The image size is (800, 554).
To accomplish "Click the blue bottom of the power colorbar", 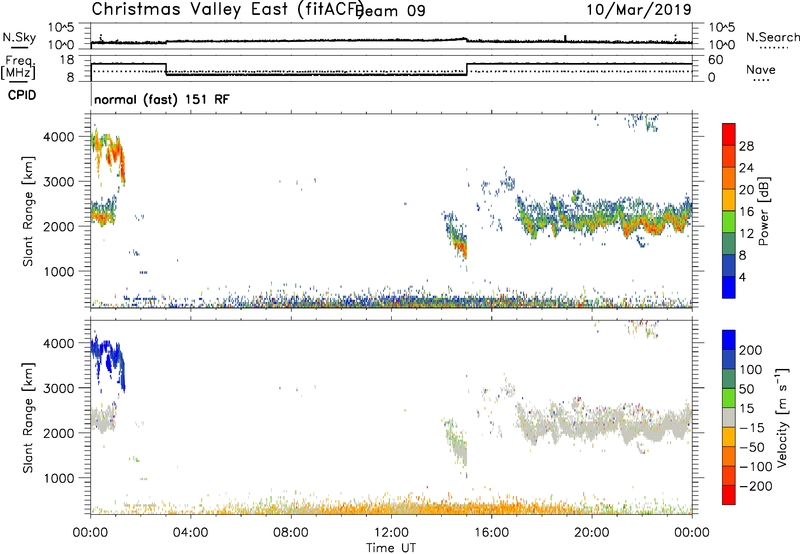I will click(729, 287).
